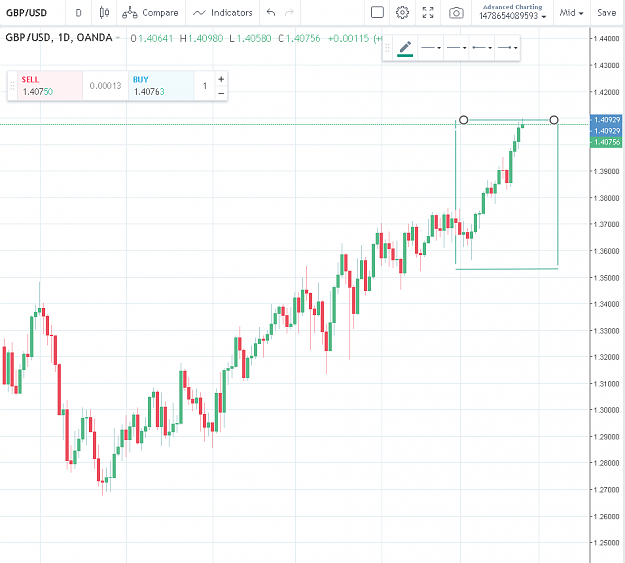Open the Indicators menu
Viewport: 625px width, 563px height.
click(x=222, y=13)
